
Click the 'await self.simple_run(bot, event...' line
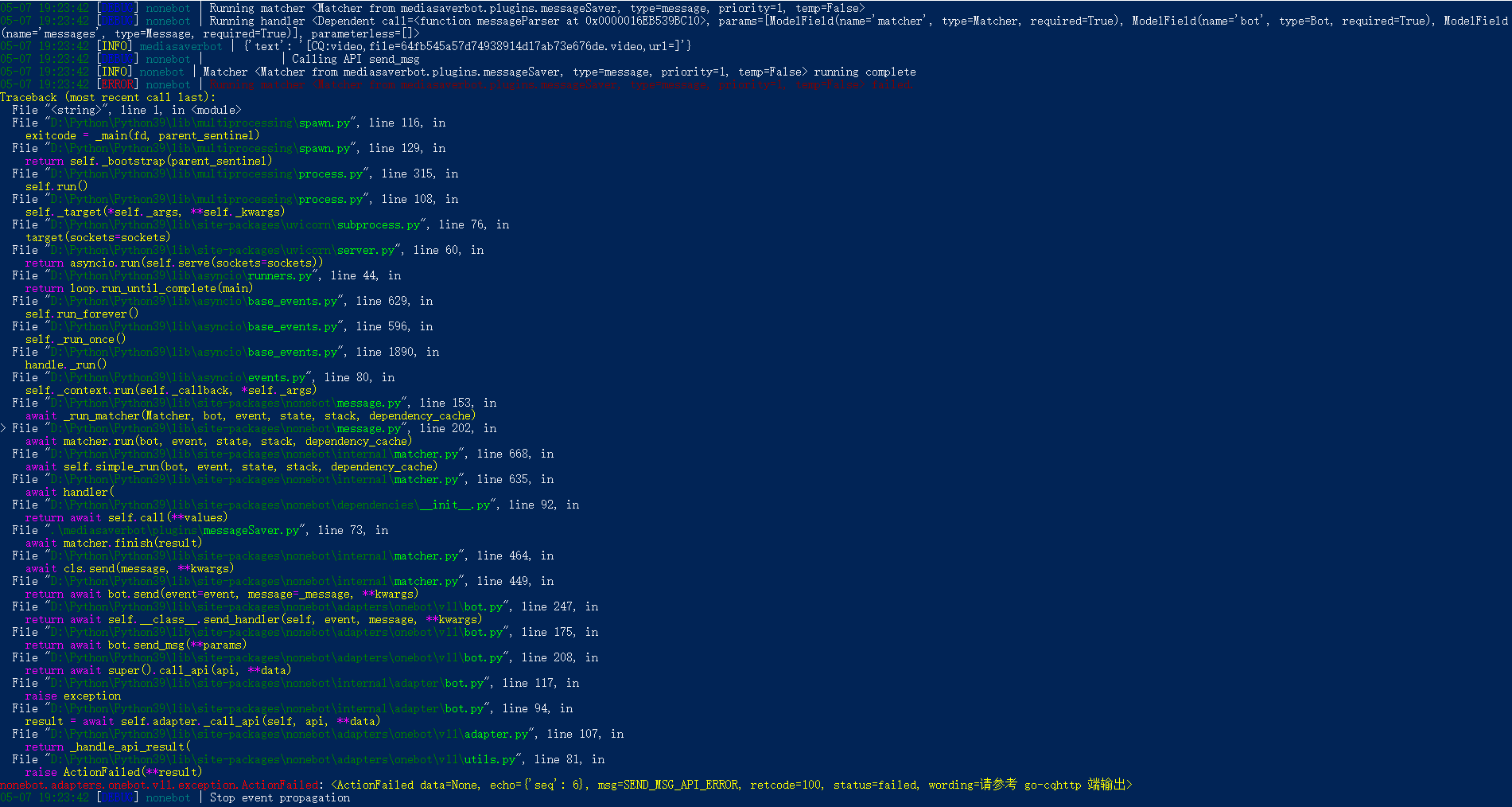pos(231,466)
